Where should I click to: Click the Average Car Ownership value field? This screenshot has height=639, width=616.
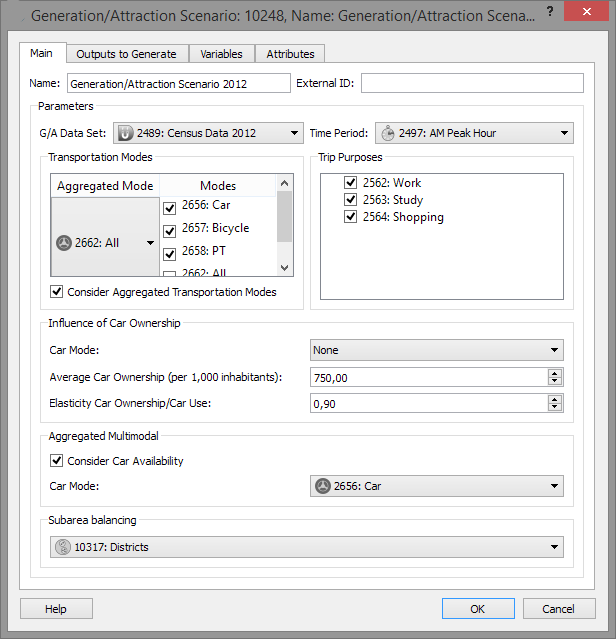(429, 377)
